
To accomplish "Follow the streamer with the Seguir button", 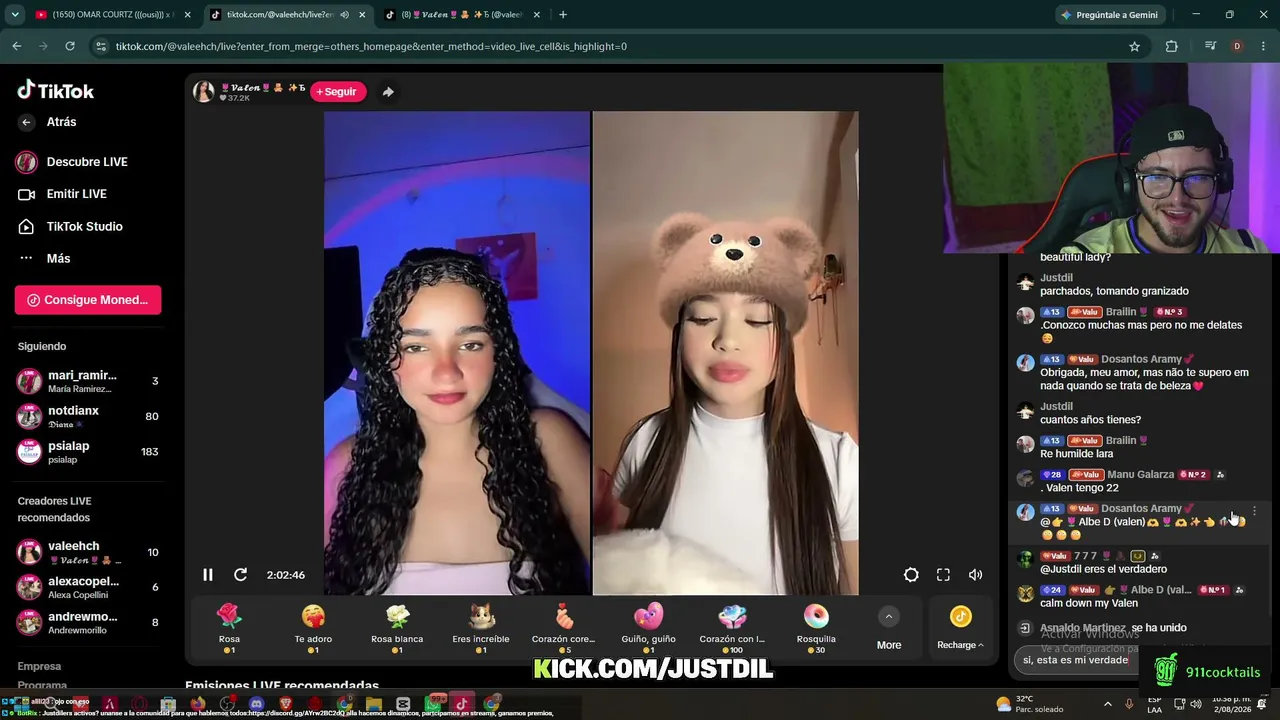I will pyautogui.click(x=337, y=92).
